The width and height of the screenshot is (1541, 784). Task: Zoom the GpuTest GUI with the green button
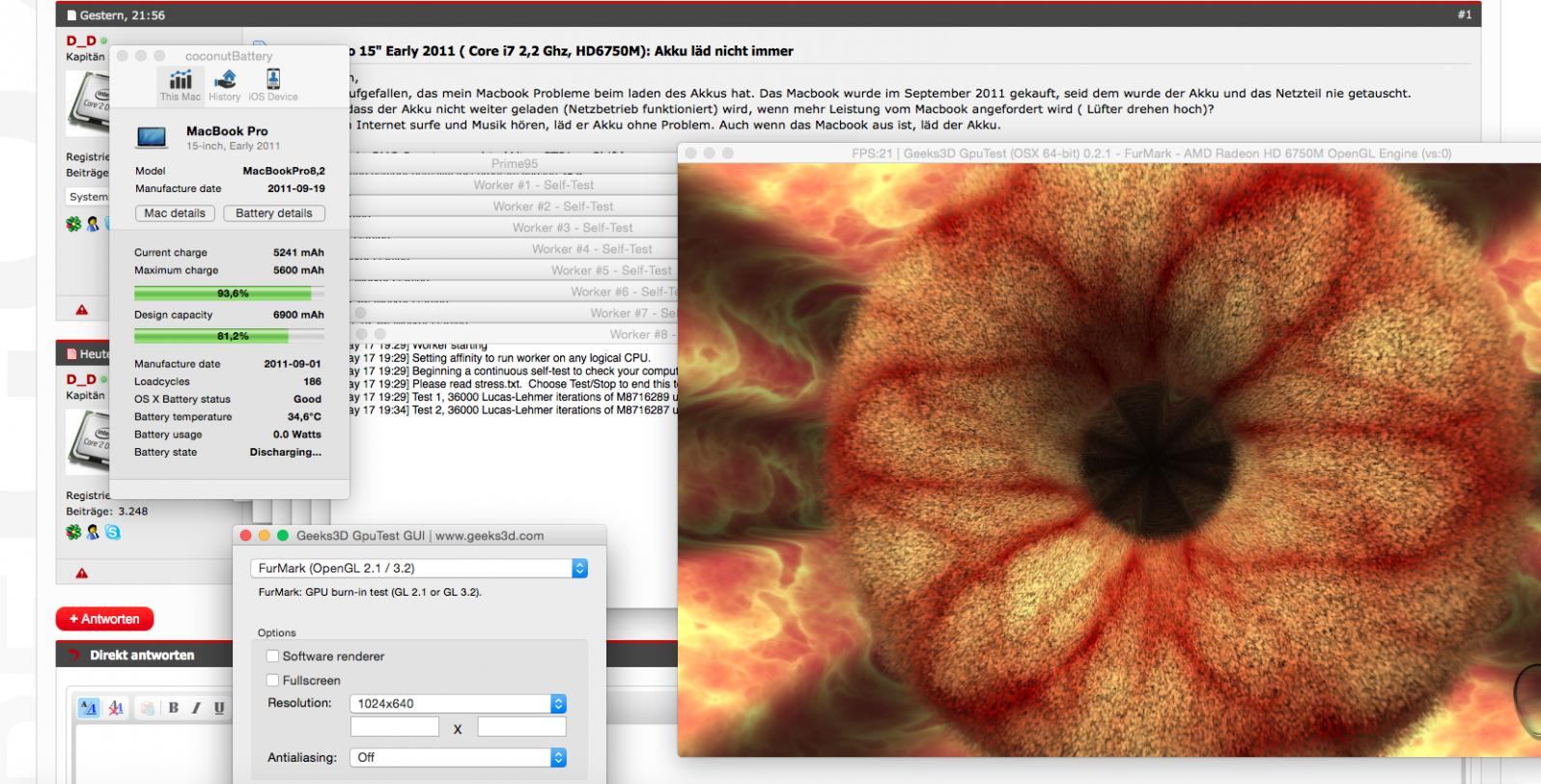[x=283, y=536]
